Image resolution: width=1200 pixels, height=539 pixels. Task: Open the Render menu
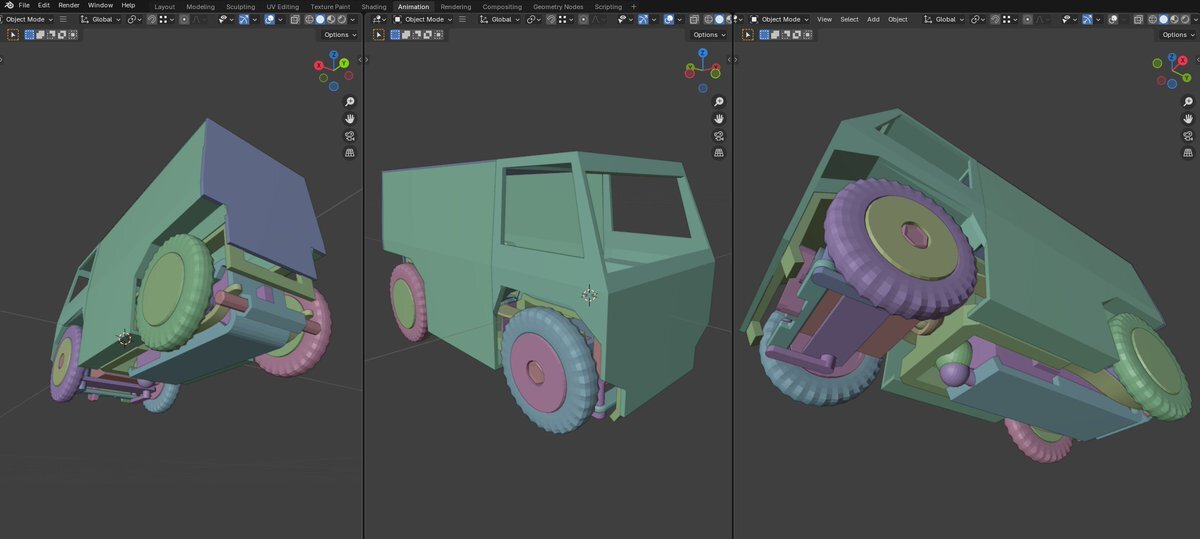(69, 6)
